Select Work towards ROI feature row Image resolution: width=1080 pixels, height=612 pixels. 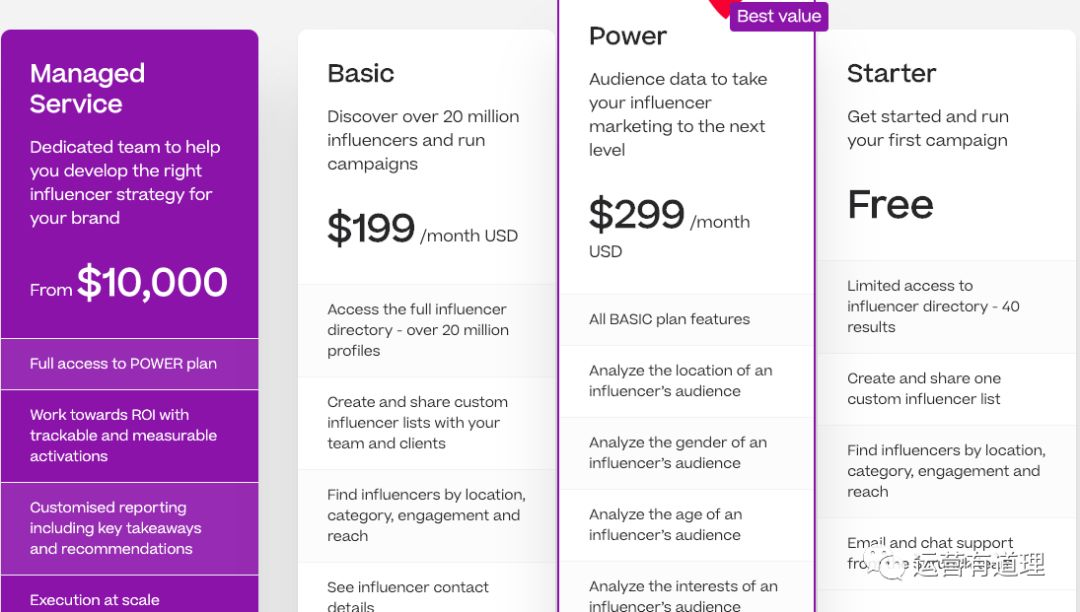click(129, 436)
